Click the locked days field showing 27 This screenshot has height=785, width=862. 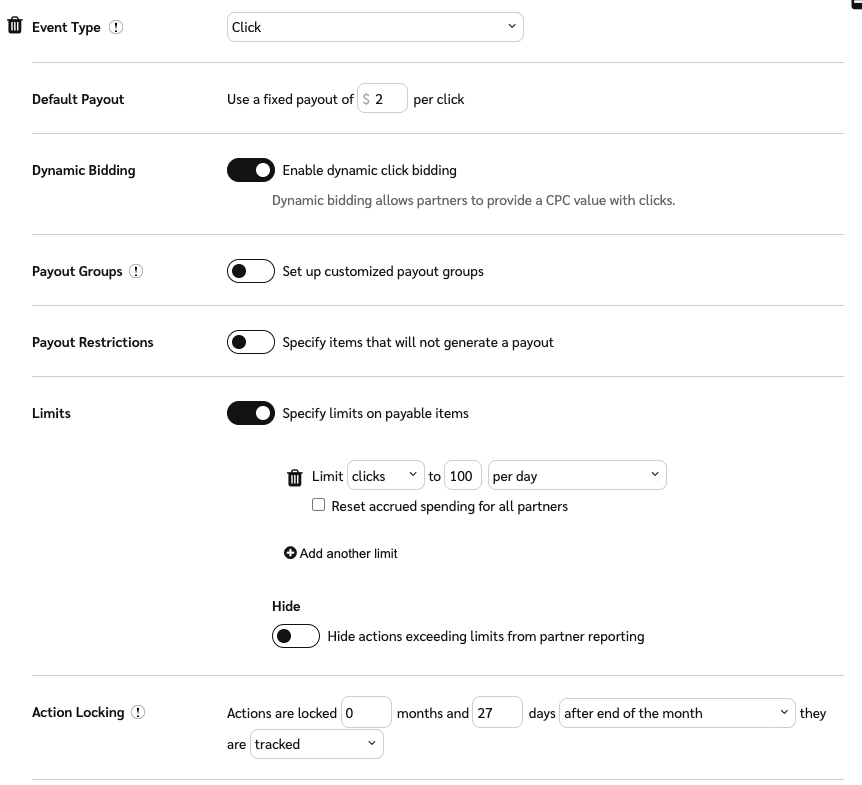497,713
